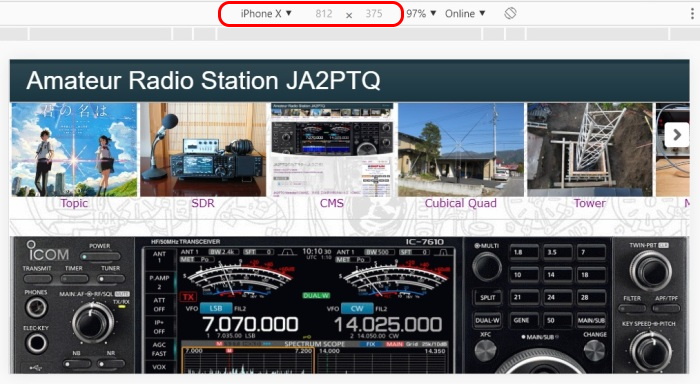
Task: Click the TUNER button on the radio
Action: click(111, 279)
